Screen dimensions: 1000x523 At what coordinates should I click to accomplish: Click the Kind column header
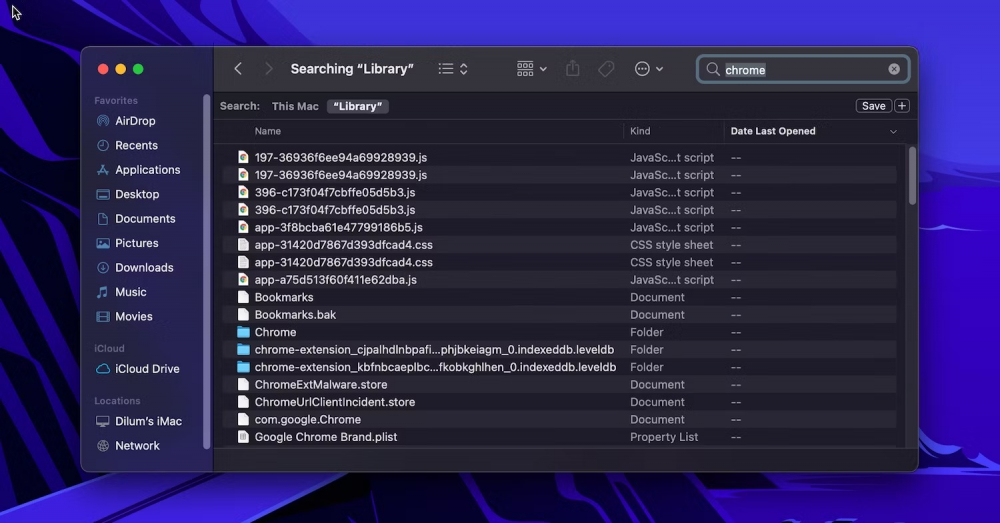(640, 131)
